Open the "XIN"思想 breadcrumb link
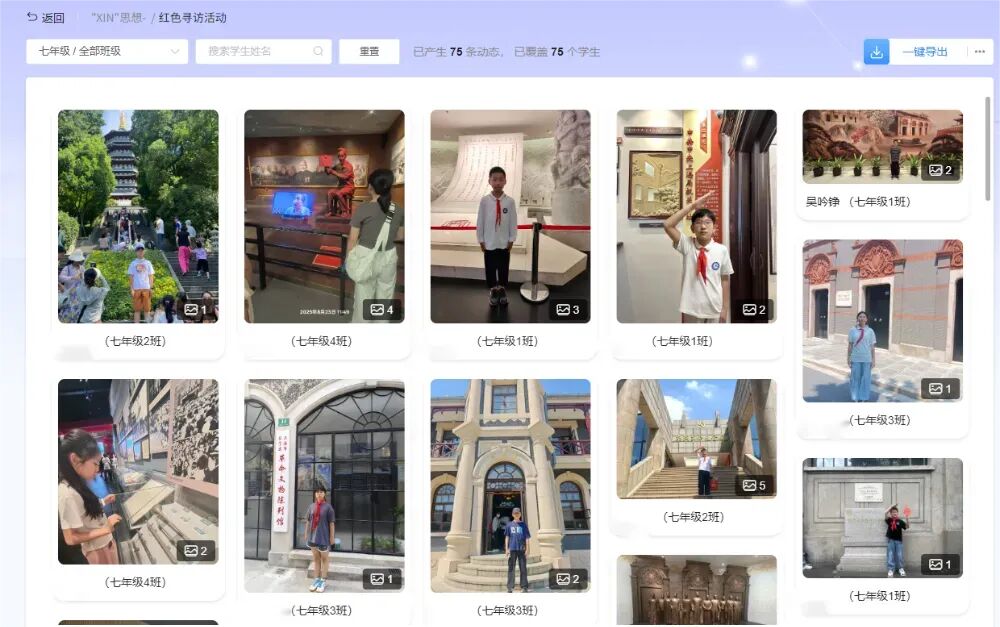The height and width of the screenshot is (627, 1000). (117, 18)
